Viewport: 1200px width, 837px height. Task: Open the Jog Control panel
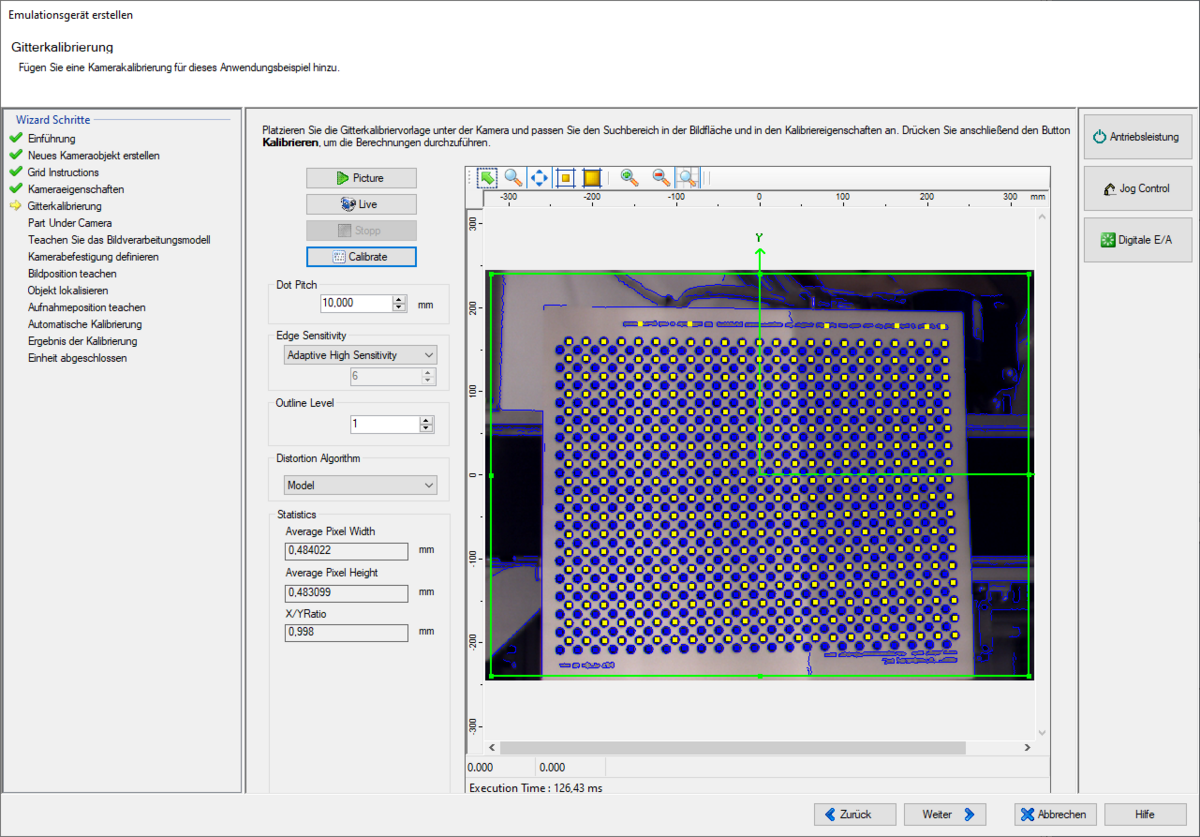(1136, 189)
